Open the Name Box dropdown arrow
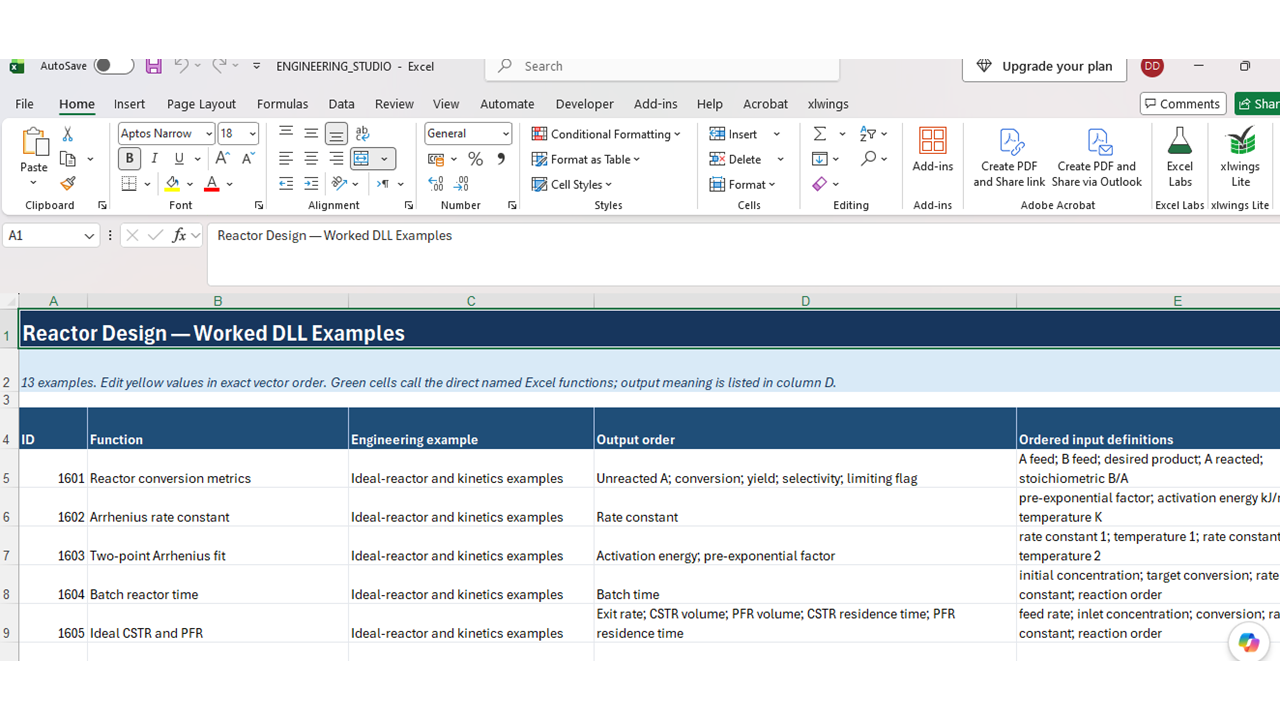Screen dimensions: 1280x720 [x=89, y=236]
